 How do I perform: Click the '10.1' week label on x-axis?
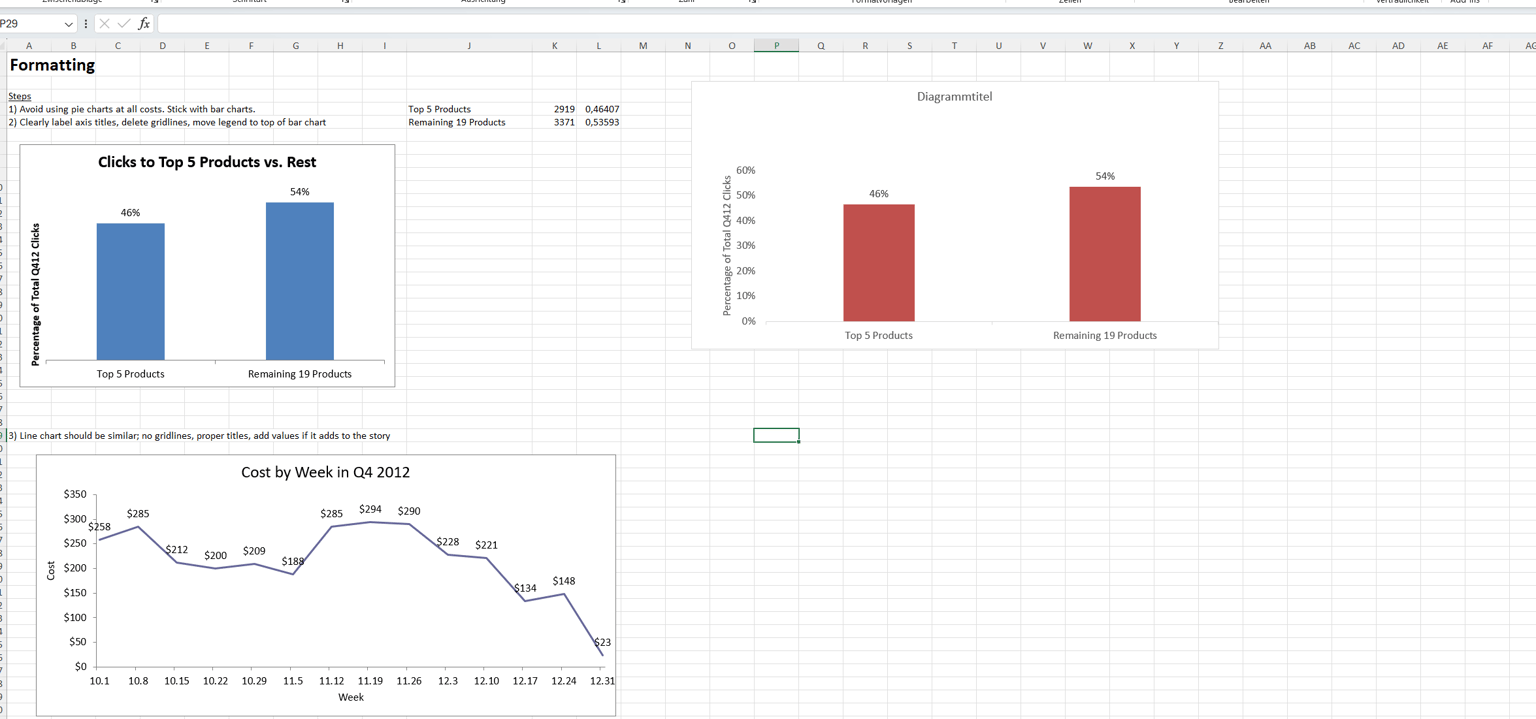click(x=100, y=681)
